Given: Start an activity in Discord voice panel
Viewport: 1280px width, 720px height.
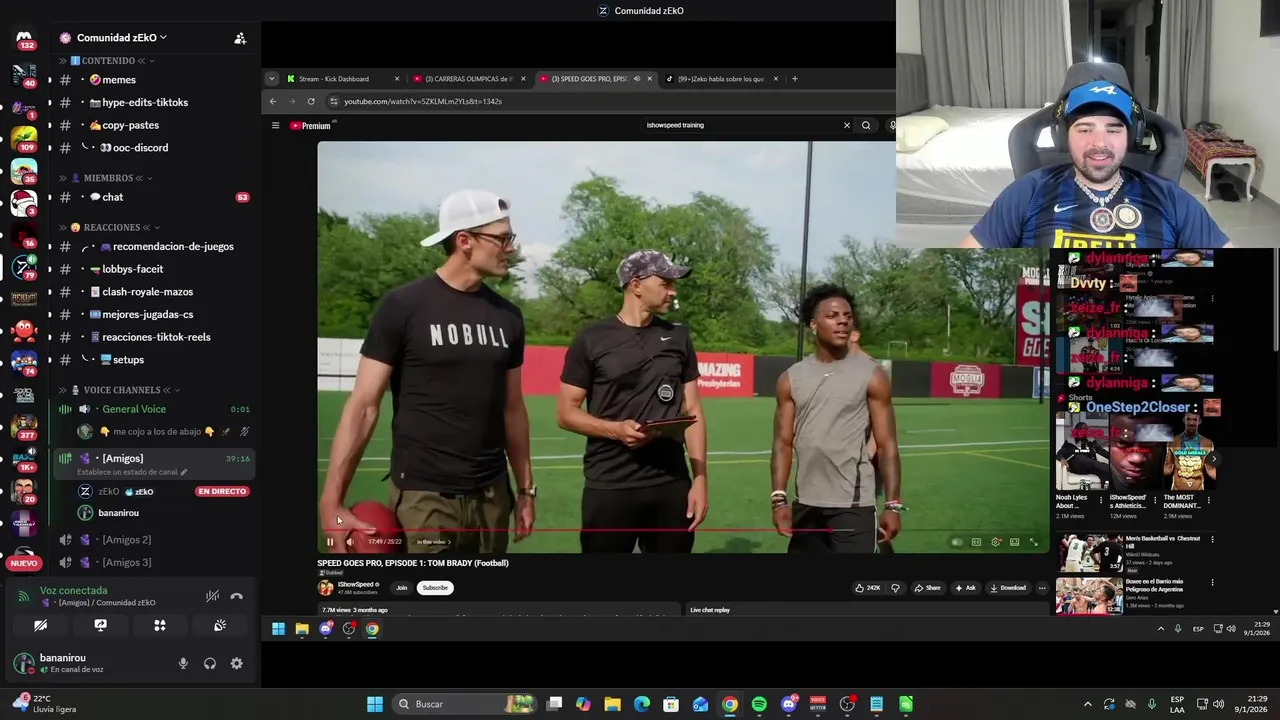Looking at the screenshot, I should click(160, 625).
